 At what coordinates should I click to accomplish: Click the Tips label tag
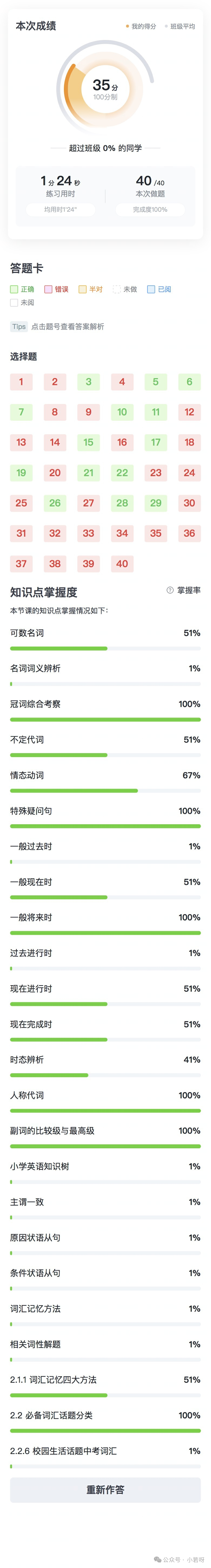(19, 326)
